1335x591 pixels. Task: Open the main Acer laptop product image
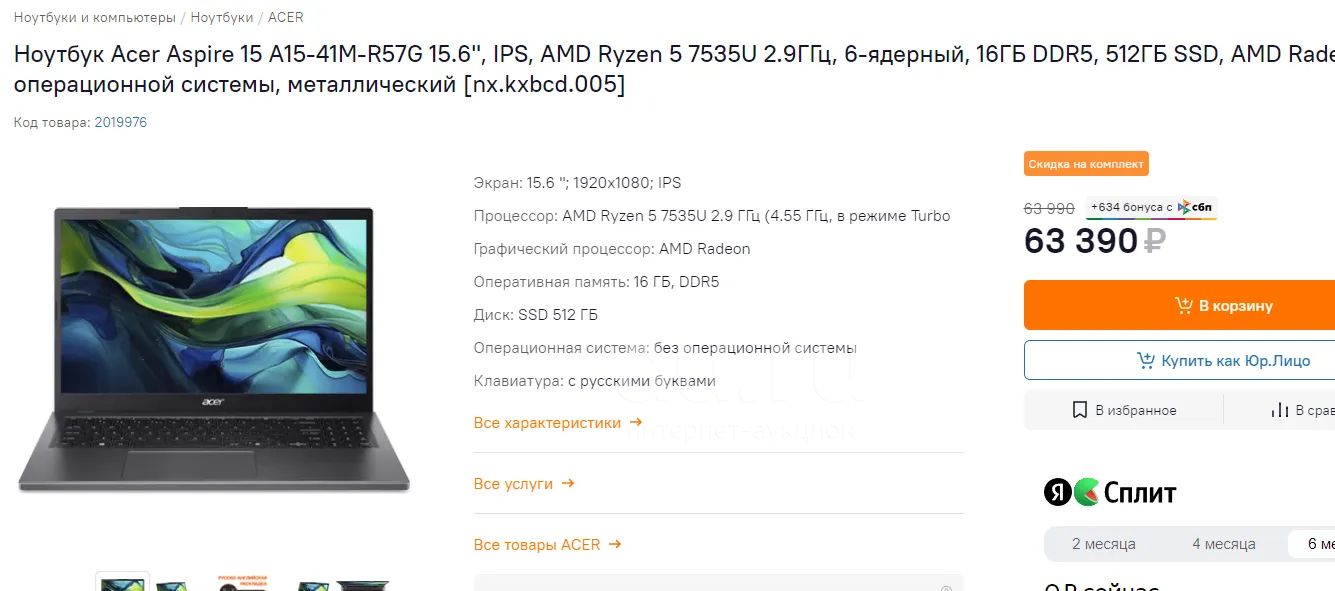214,350
